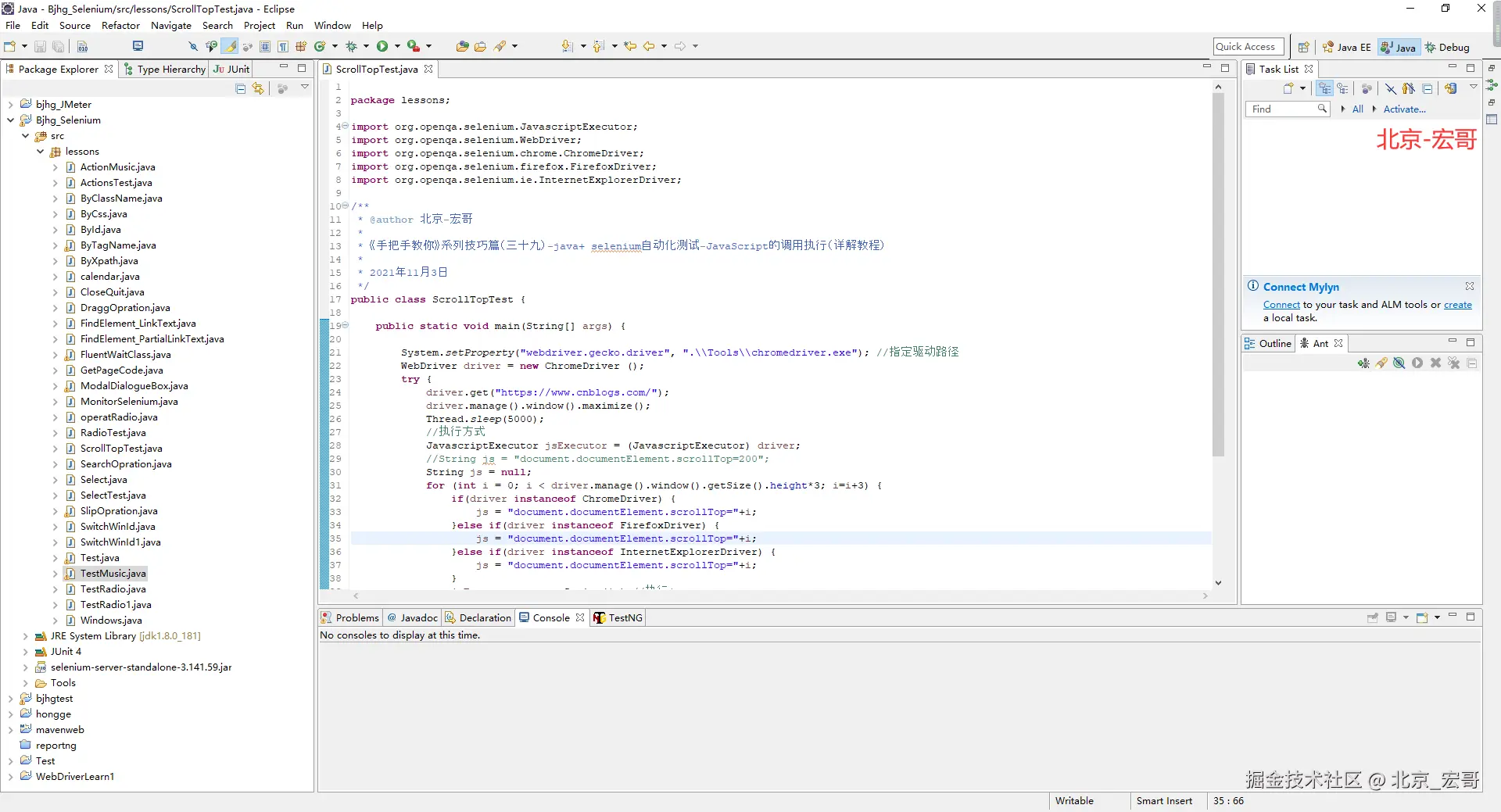Switch to the Problems tab

(x=350, y=617)
